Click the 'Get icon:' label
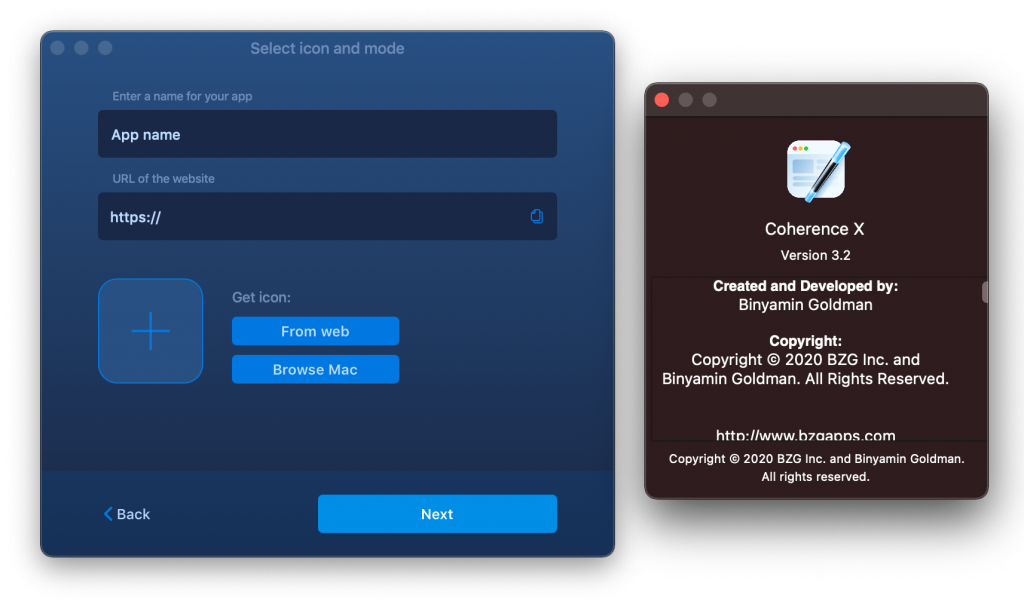This screenshot has height=607, width=1024. coord(261,297)
